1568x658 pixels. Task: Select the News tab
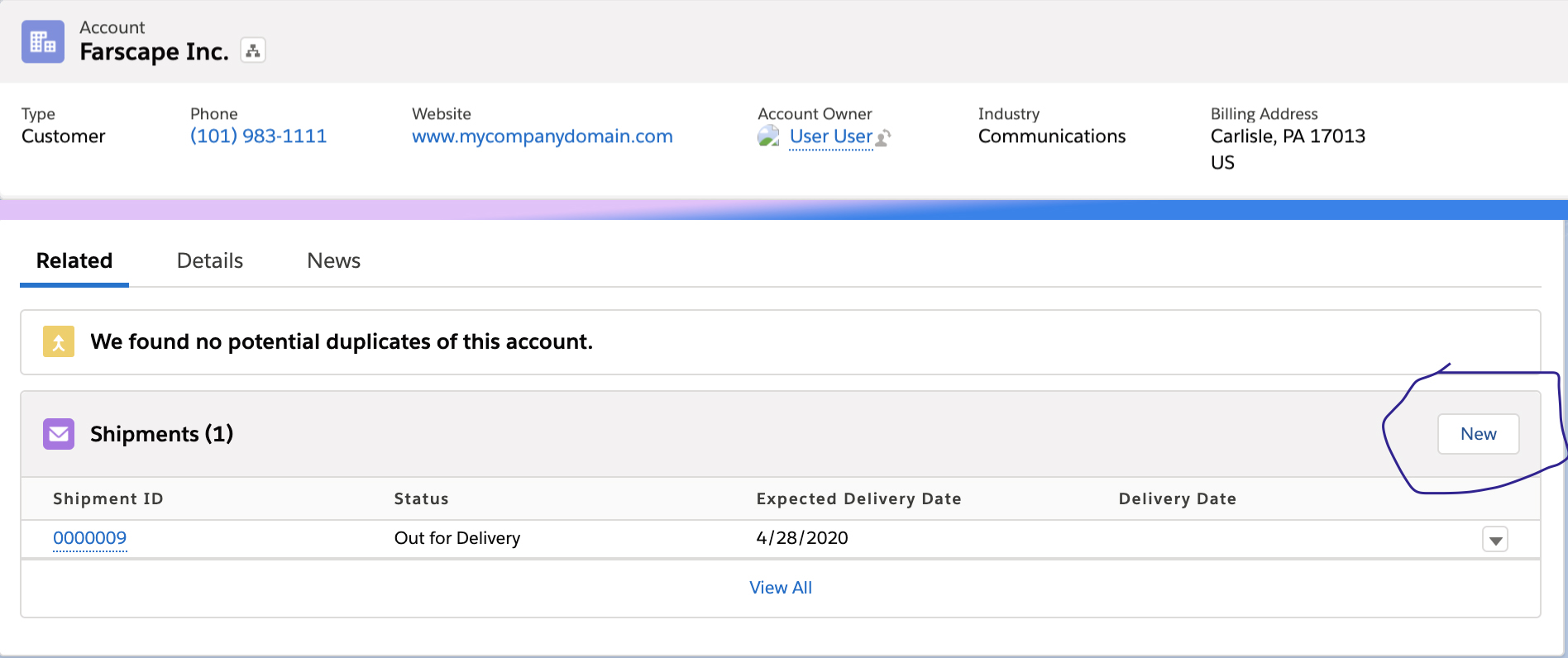(333, 261)
